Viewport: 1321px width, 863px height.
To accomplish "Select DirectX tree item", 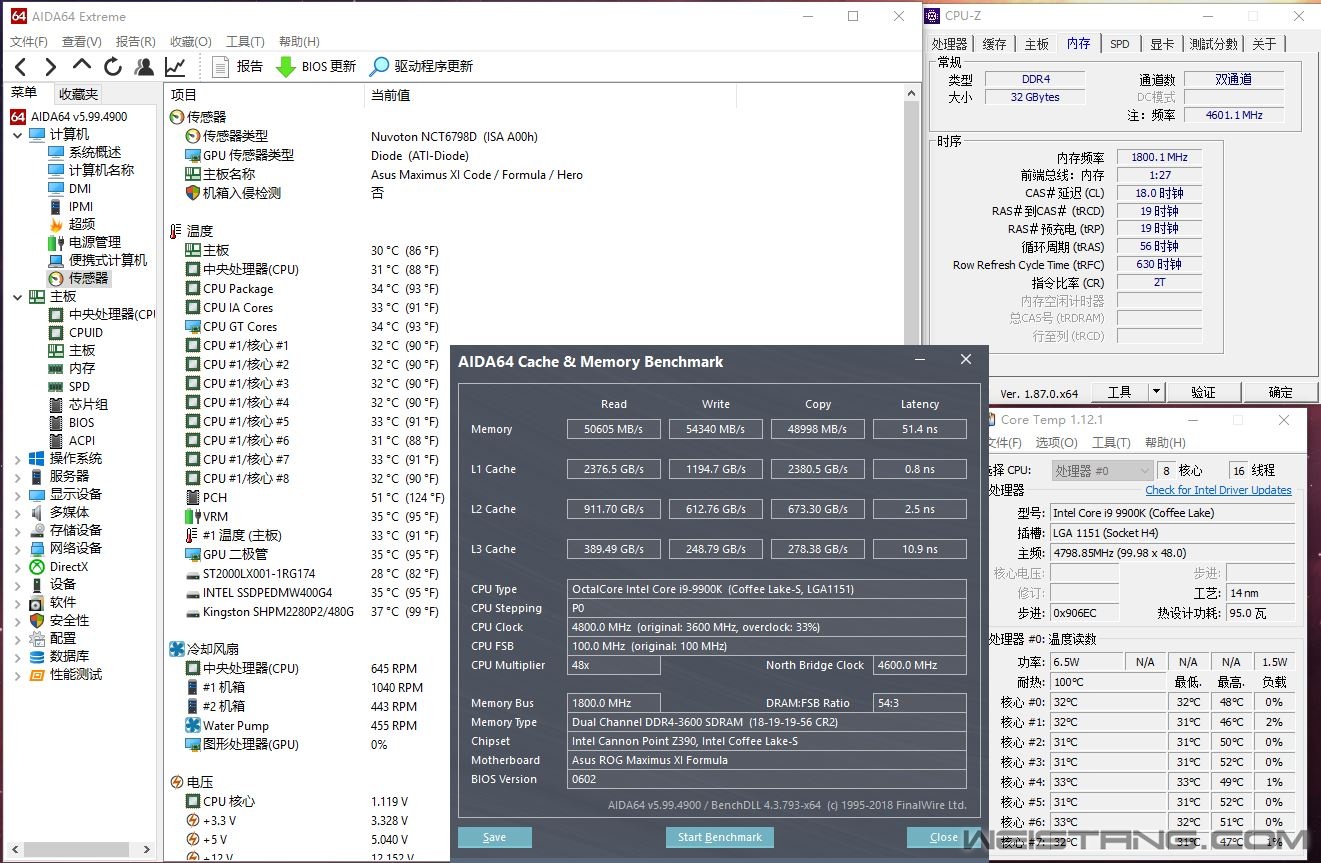I will [69, 566].
